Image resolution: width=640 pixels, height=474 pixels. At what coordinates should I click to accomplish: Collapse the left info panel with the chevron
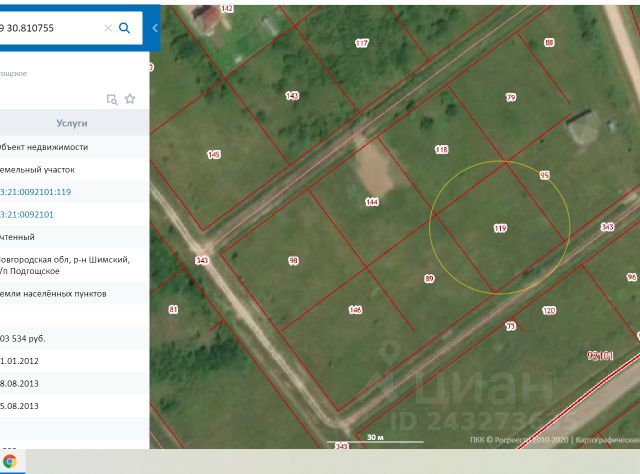155,28
